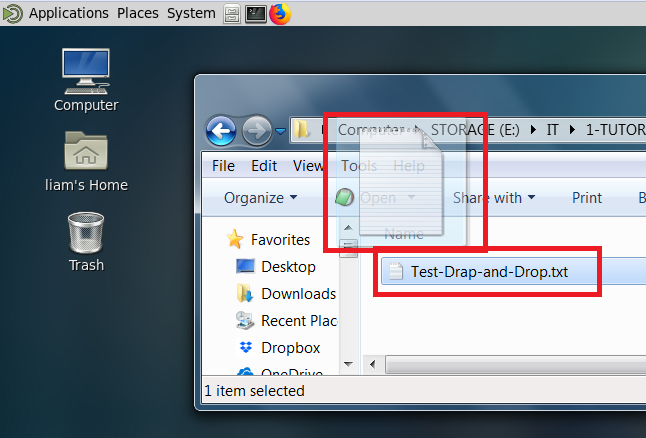Open the File menu
The width and height of the screenshot is (646, 438).
[224, 166]
